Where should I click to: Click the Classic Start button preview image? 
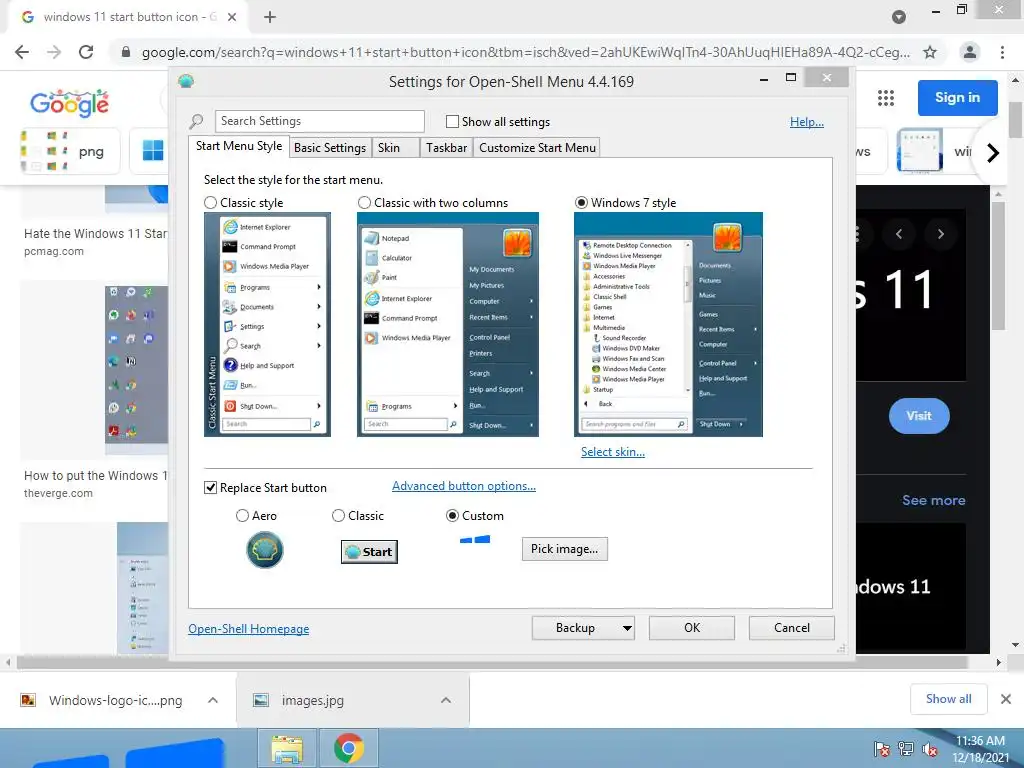(x=369, y=552)
